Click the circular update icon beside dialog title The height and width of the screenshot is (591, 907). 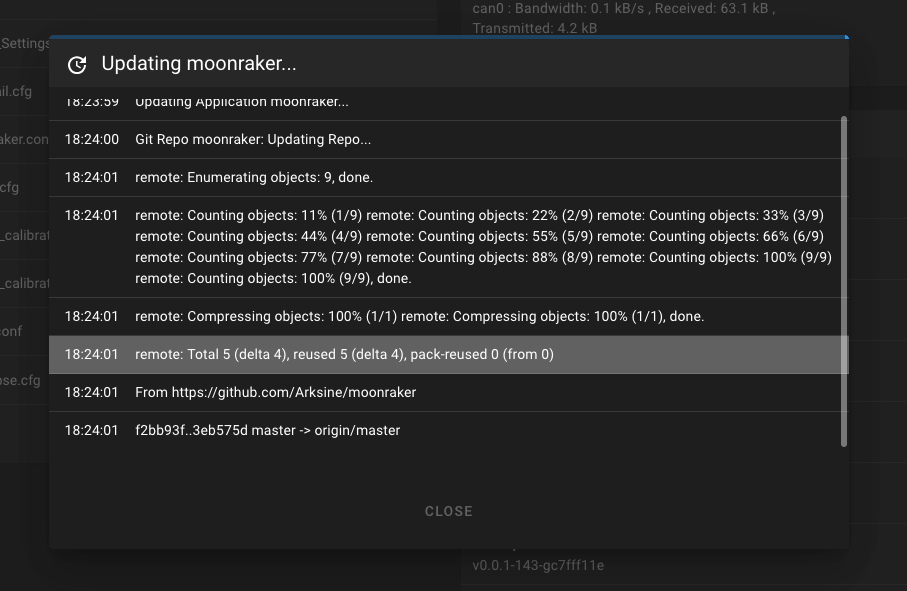point(77,63)
